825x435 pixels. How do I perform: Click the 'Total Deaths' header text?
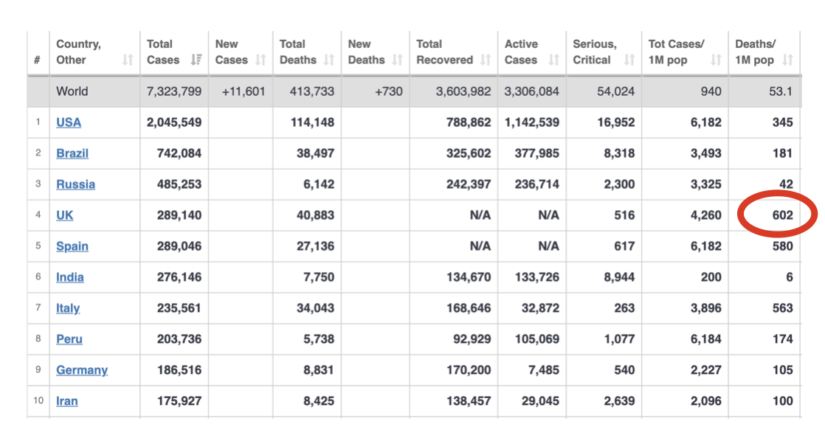click(x=298, y=52)
